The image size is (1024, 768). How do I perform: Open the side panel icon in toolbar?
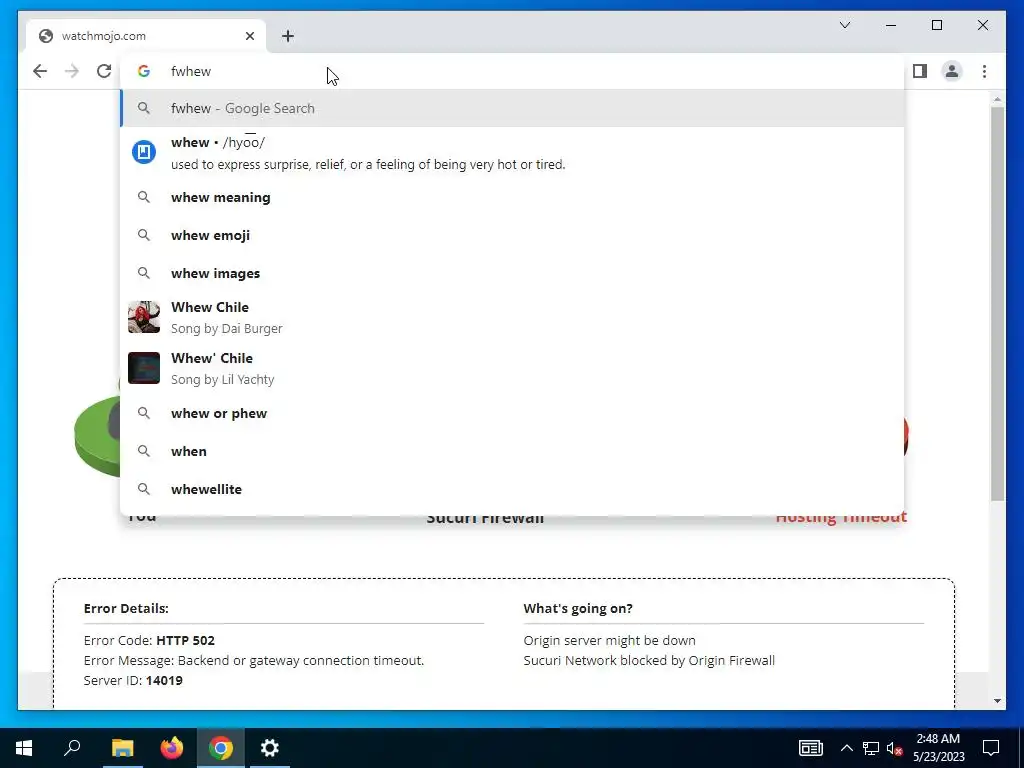920,71
